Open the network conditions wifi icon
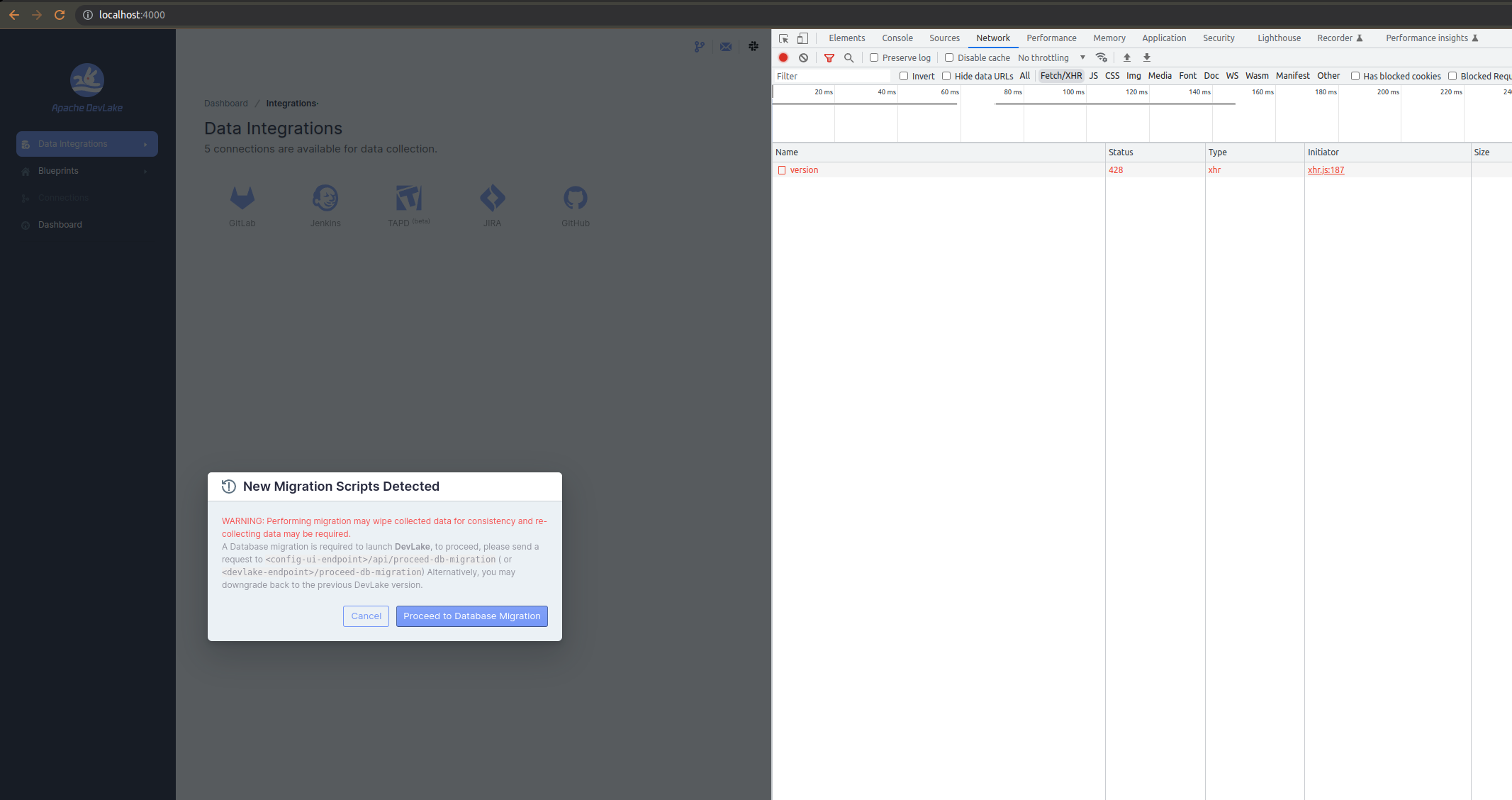Screen dimensions: 1512x800 click(1101, 57)
